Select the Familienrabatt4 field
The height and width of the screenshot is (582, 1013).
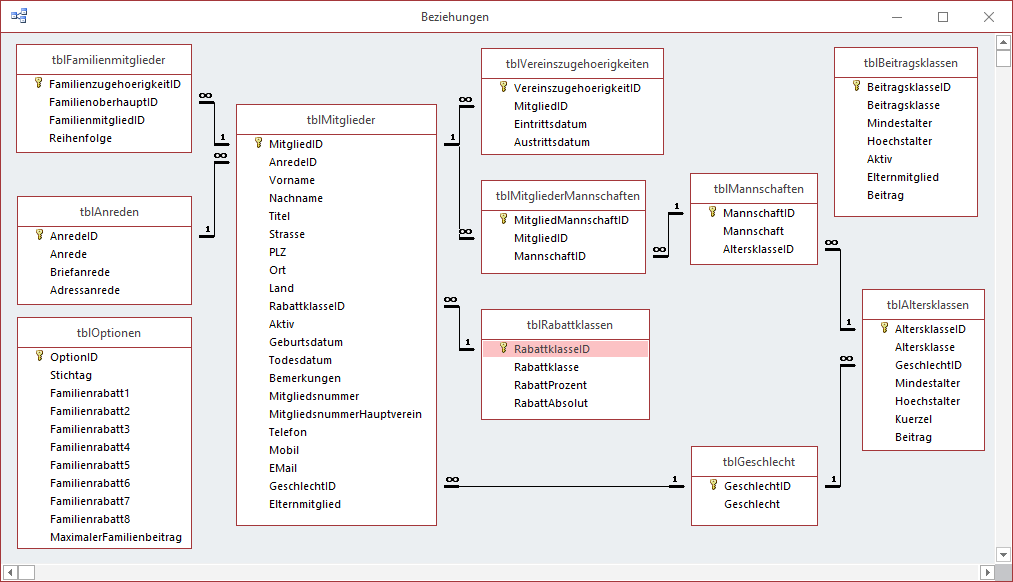tap(90, 447)
